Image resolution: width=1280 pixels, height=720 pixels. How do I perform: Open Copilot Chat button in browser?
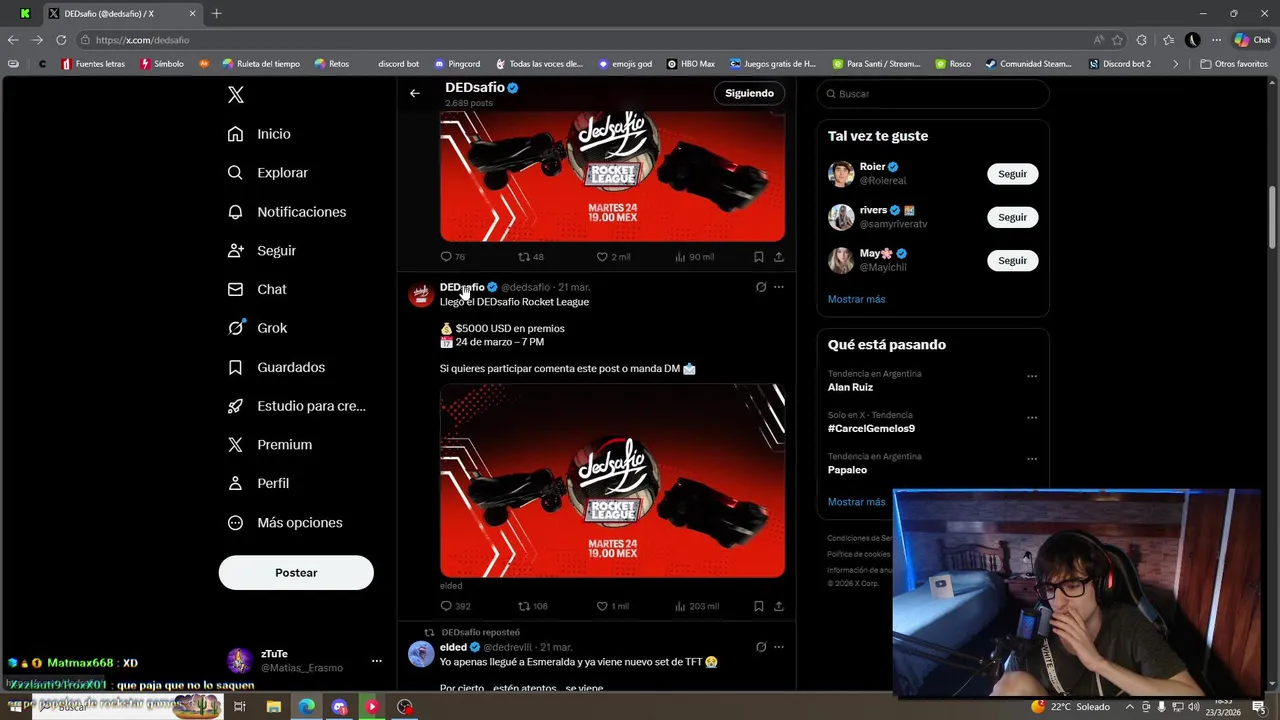tap(1252, 40)
